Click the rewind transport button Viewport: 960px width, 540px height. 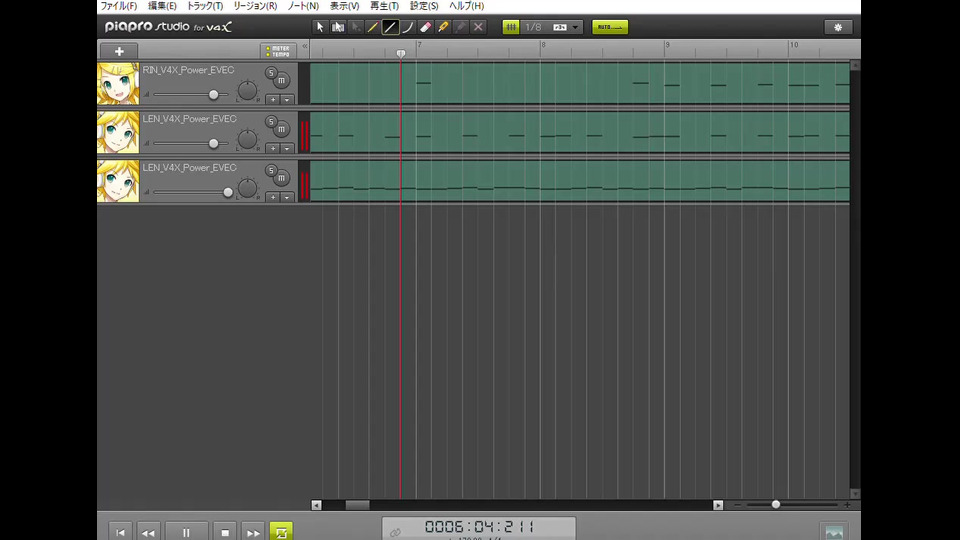click(148, 532)
